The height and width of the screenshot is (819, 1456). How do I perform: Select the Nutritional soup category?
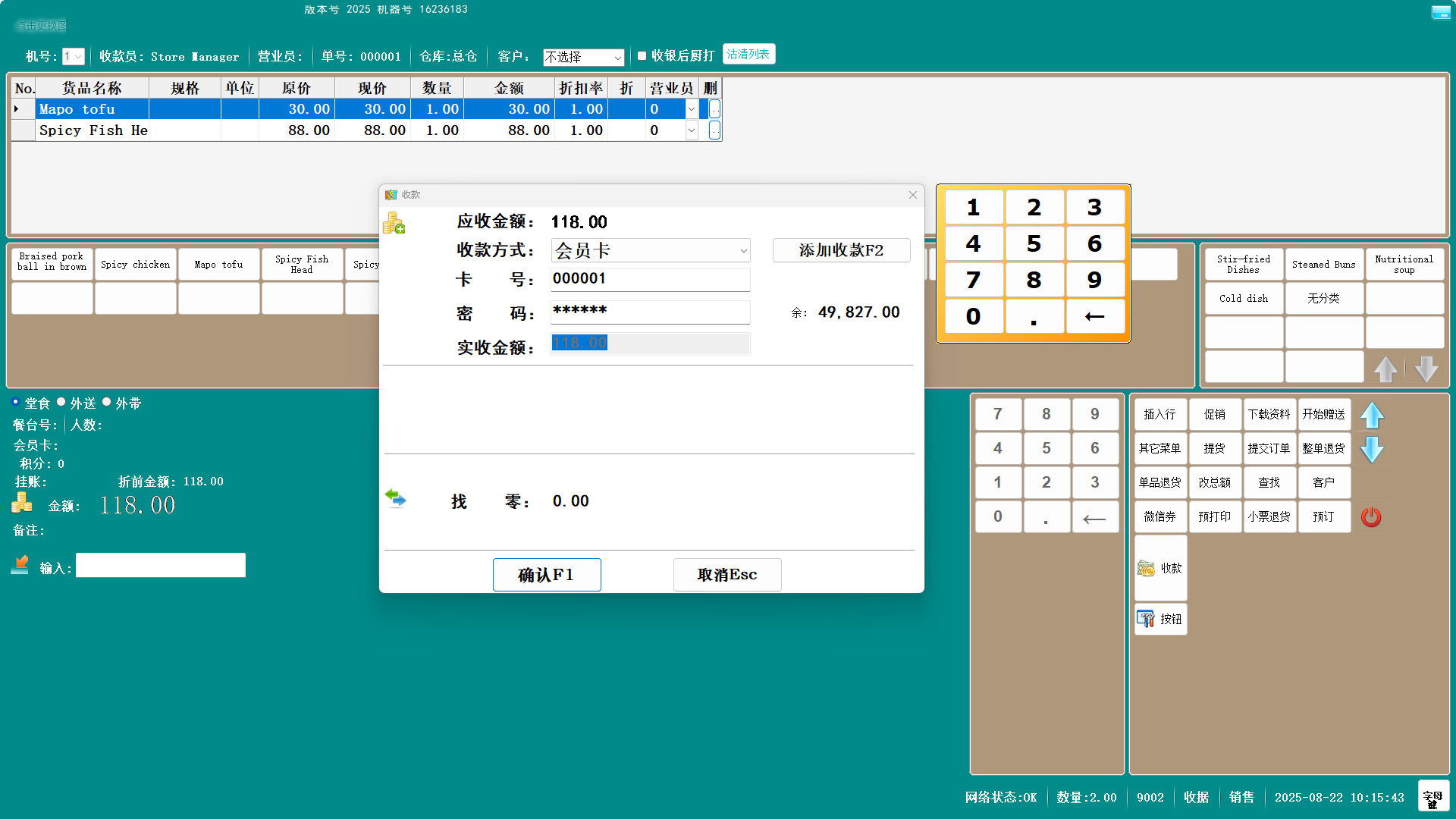coord(1404,265)
